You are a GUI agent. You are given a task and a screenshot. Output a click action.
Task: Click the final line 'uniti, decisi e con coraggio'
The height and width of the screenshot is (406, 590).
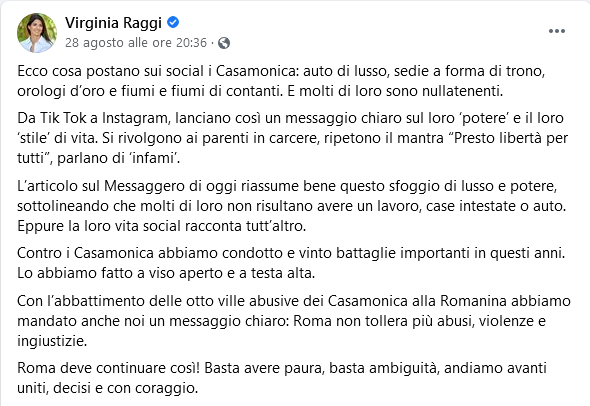coord(108,388)
